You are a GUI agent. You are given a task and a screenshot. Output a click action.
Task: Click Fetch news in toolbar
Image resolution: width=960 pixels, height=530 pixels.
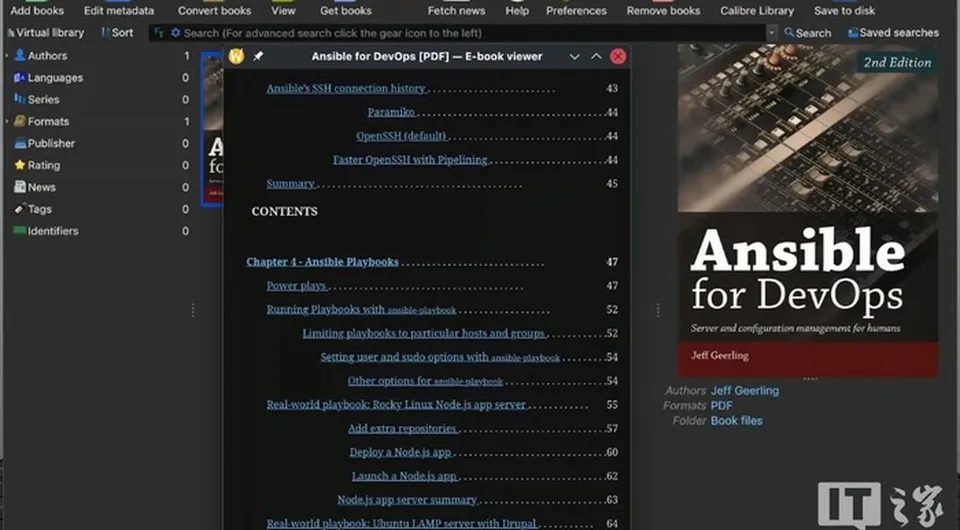point(456,10)
